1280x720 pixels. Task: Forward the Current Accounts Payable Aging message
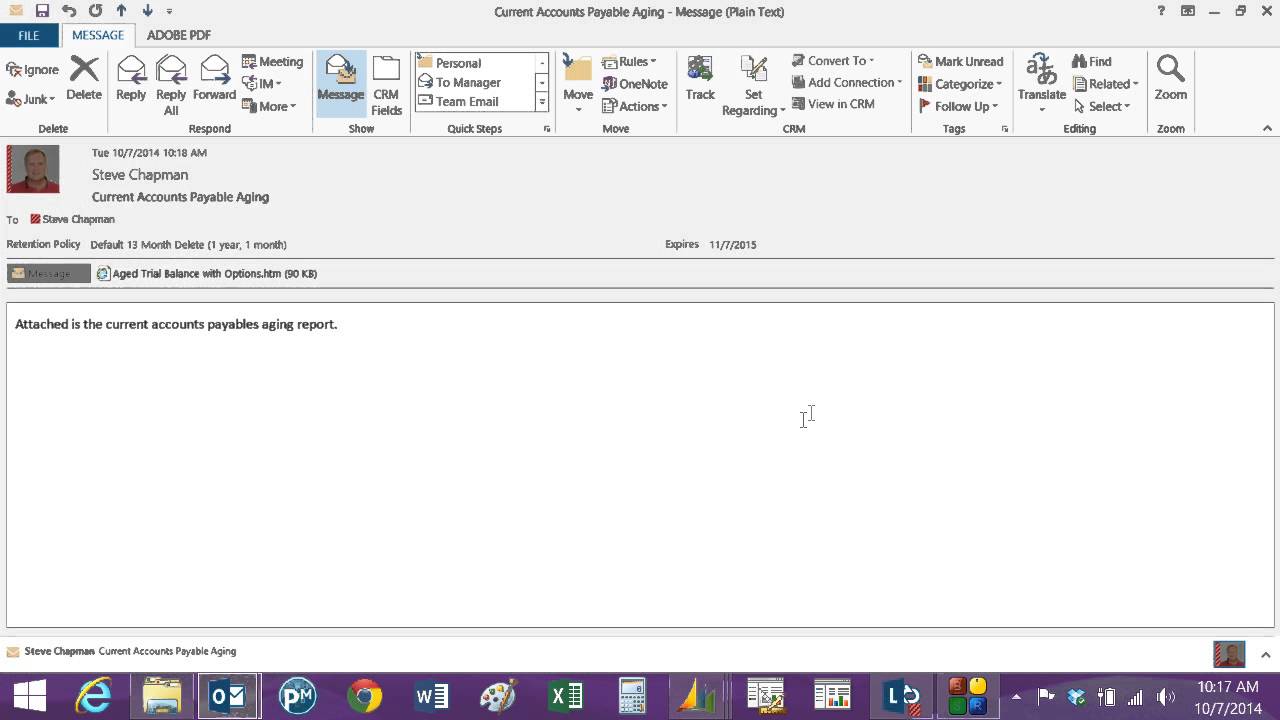click(214, 79)
